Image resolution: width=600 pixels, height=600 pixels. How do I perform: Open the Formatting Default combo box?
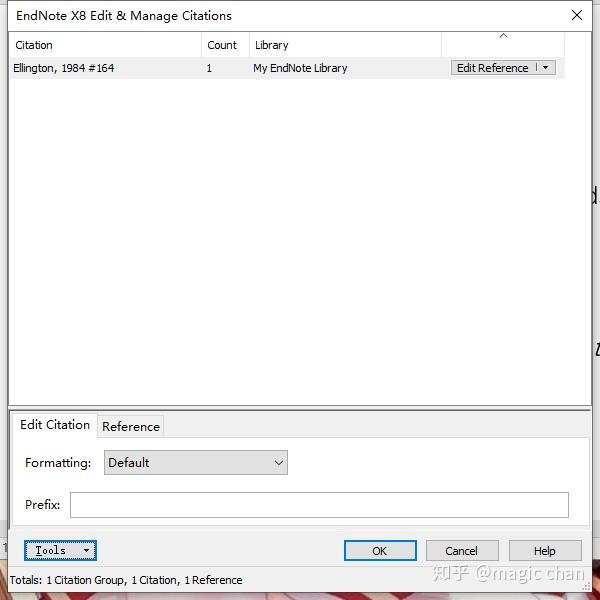click(x=196, y=463)
